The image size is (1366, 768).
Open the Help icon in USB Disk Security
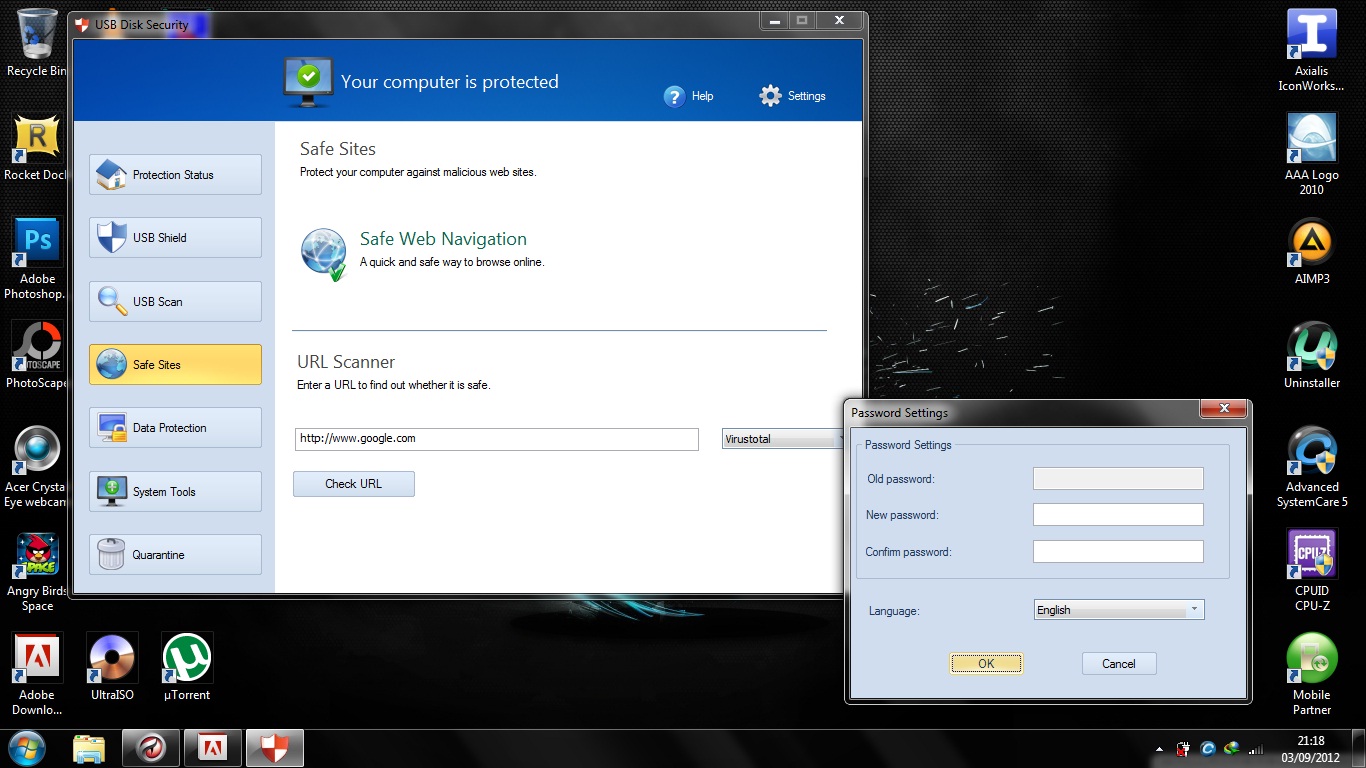(675, 96)
